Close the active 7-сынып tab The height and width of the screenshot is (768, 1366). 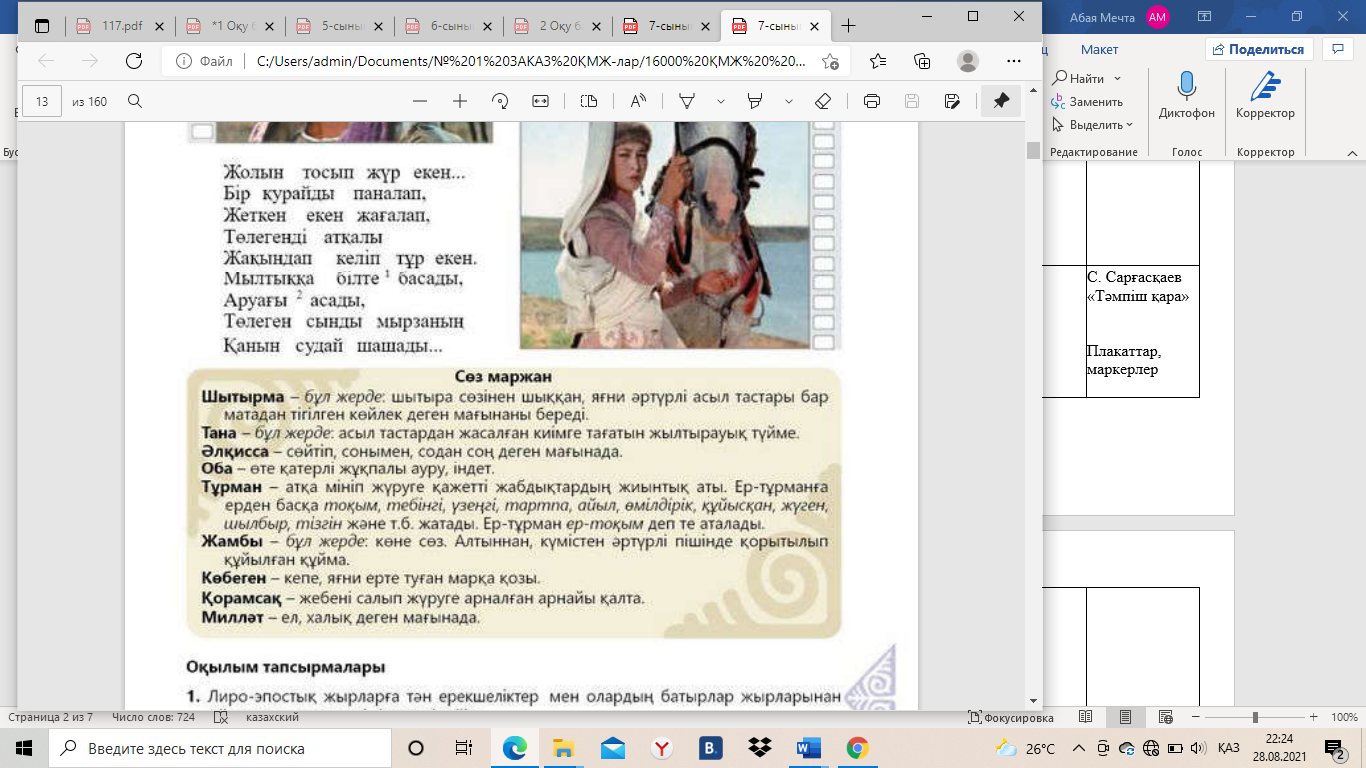point(815,26)
